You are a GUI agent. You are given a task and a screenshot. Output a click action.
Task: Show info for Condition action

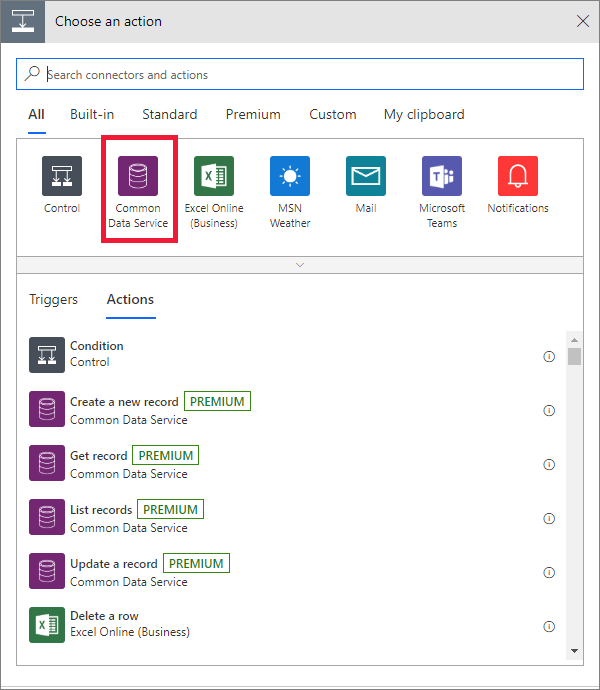pyautogui.click(x=549, y=356)
